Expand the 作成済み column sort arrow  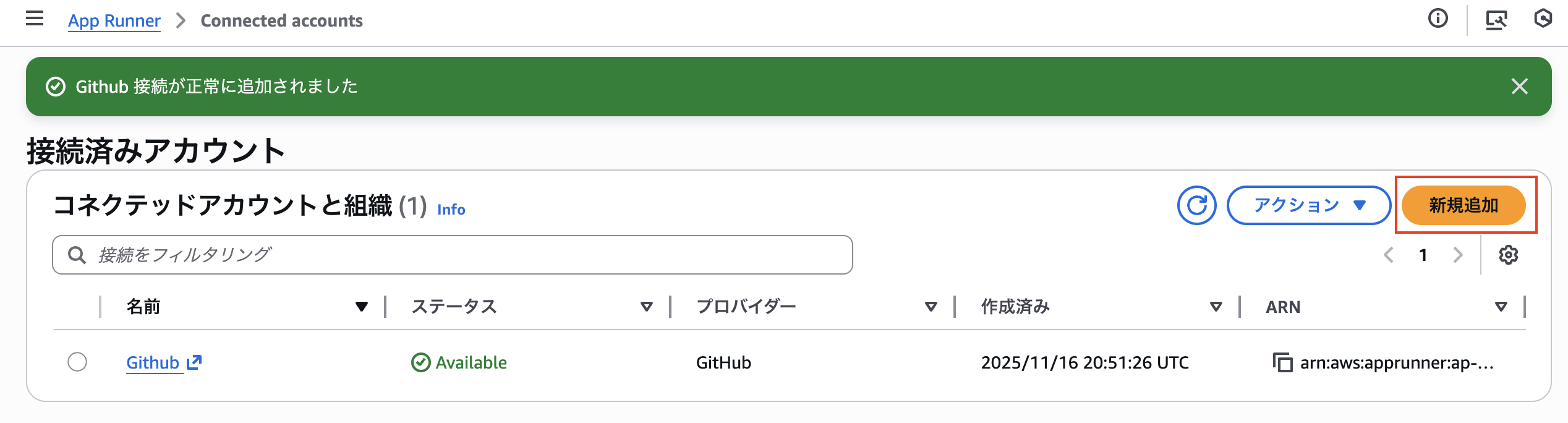(1215, 306)
